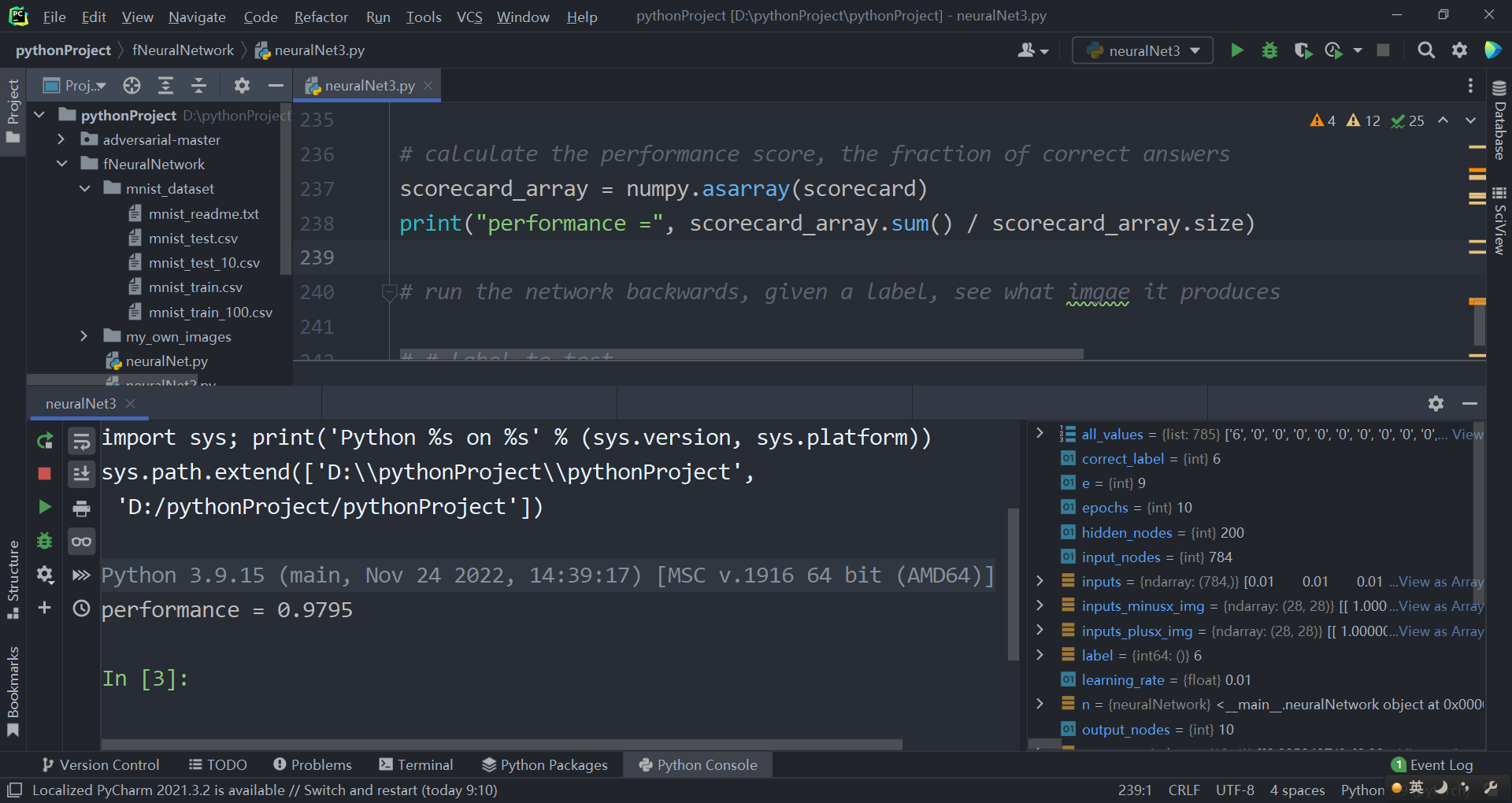Toggle the Project side tool window
The image size is (1512, 803).
coord(13,112)
